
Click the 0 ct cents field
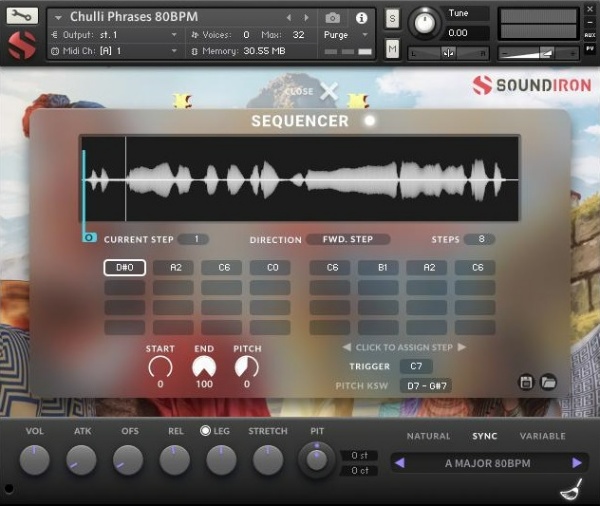click(x=359, y=470)
